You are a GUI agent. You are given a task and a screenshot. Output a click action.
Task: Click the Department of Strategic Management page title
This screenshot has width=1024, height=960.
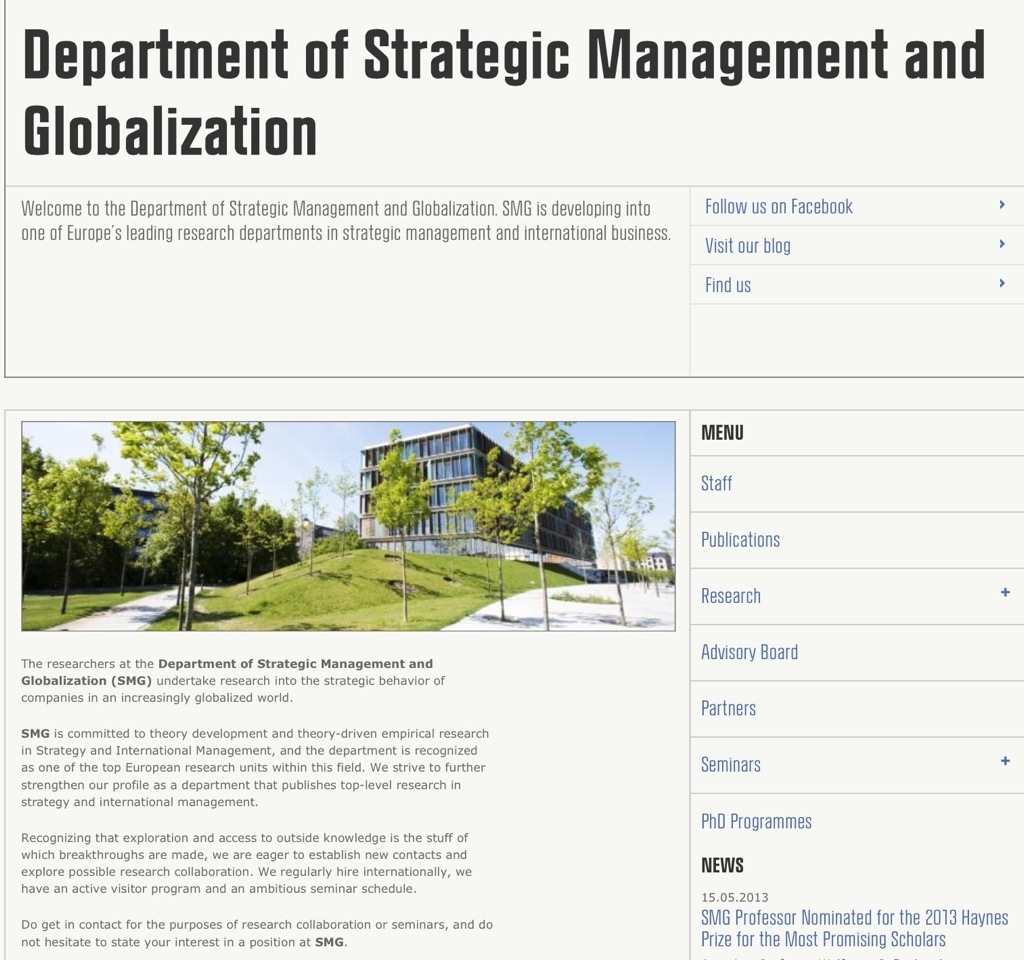coord(503,92)
